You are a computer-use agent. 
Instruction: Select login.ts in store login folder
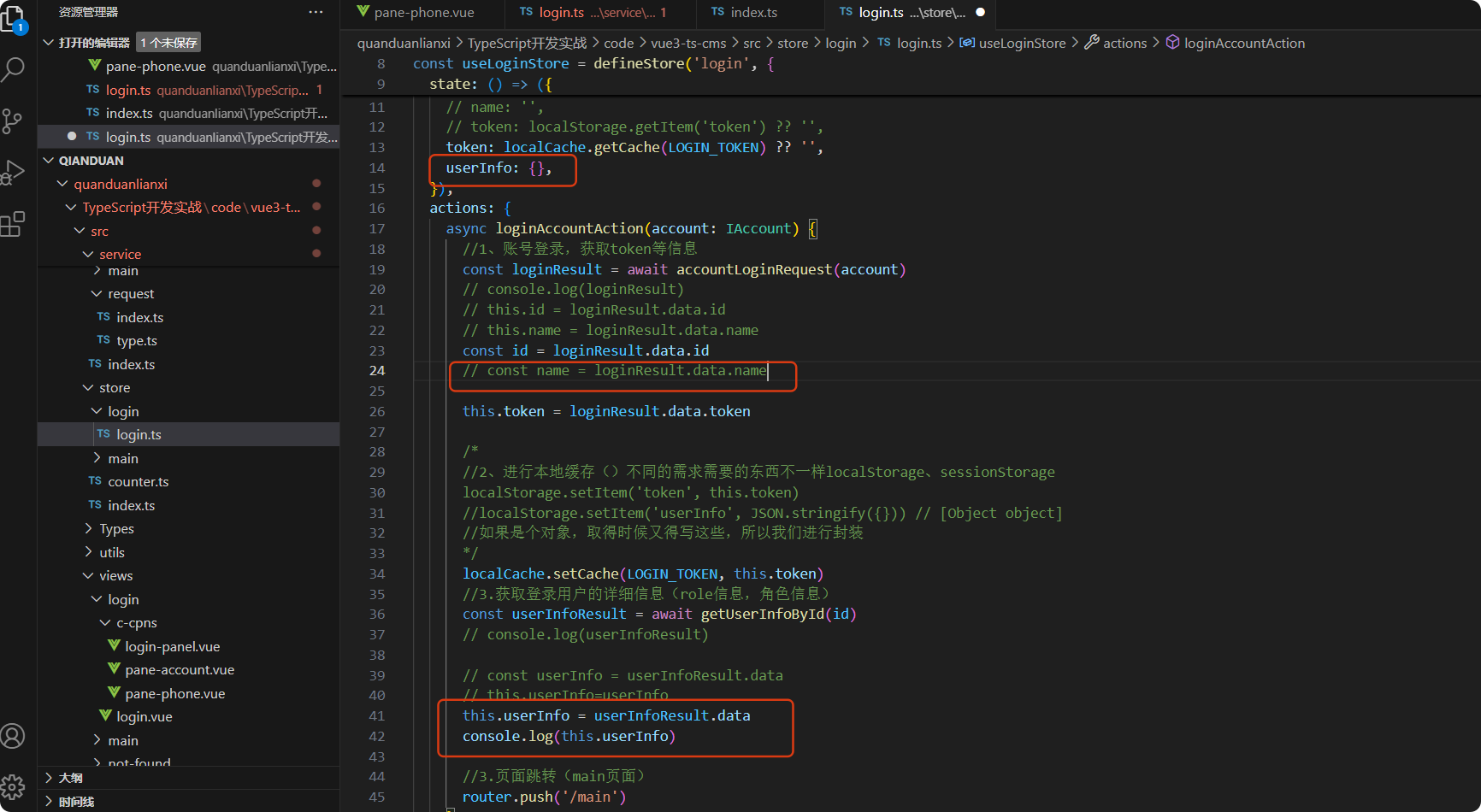pos(188,434)
